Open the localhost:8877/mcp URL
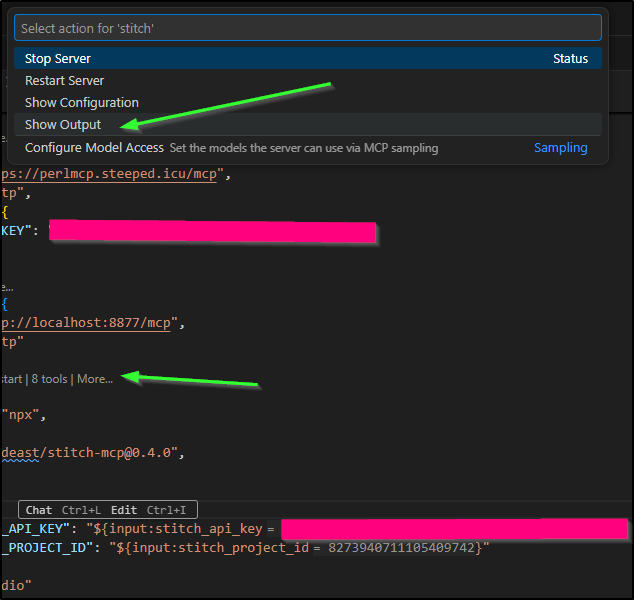 coord(92,322)
